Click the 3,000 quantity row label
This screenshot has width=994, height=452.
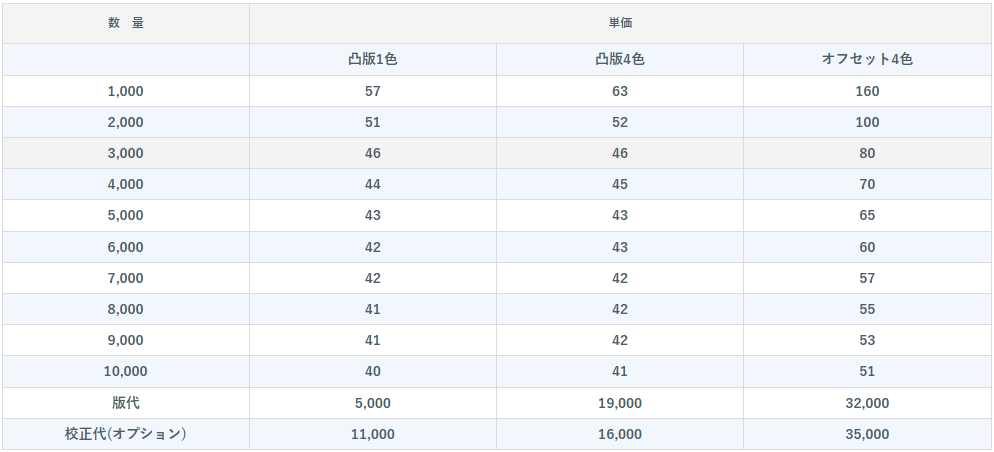click(x=126, y=153)
